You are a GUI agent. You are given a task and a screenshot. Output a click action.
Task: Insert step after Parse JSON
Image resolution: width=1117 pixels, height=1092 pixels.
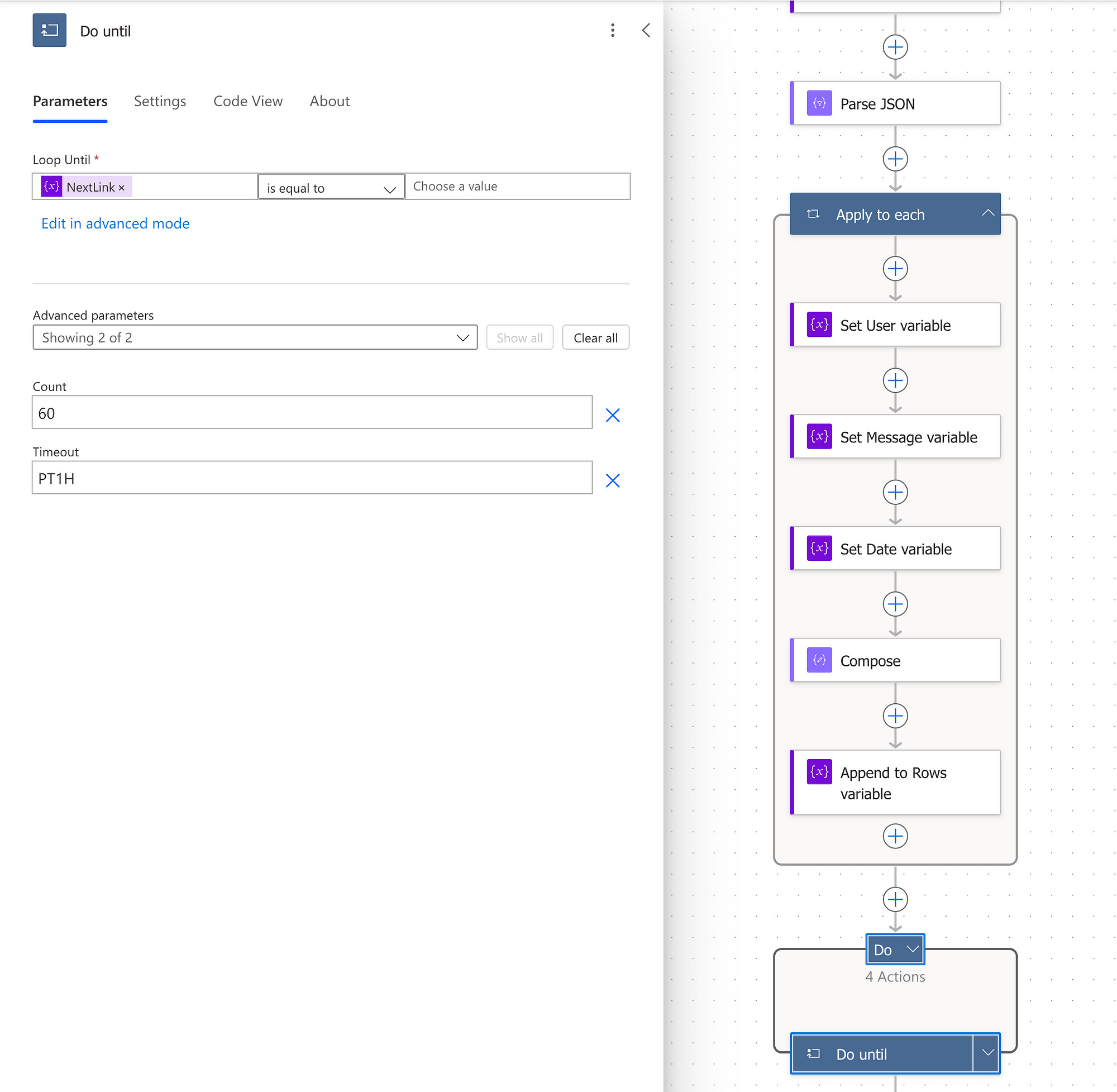pos(895,159)
